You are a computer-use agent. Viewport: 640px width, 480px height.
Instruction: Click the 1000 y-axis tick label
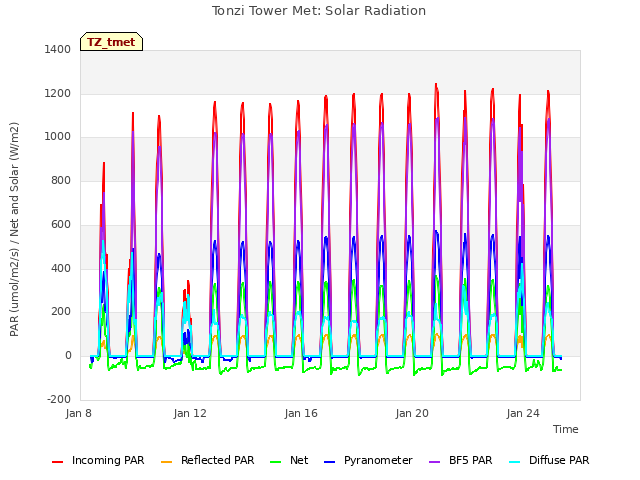point(58,137)
